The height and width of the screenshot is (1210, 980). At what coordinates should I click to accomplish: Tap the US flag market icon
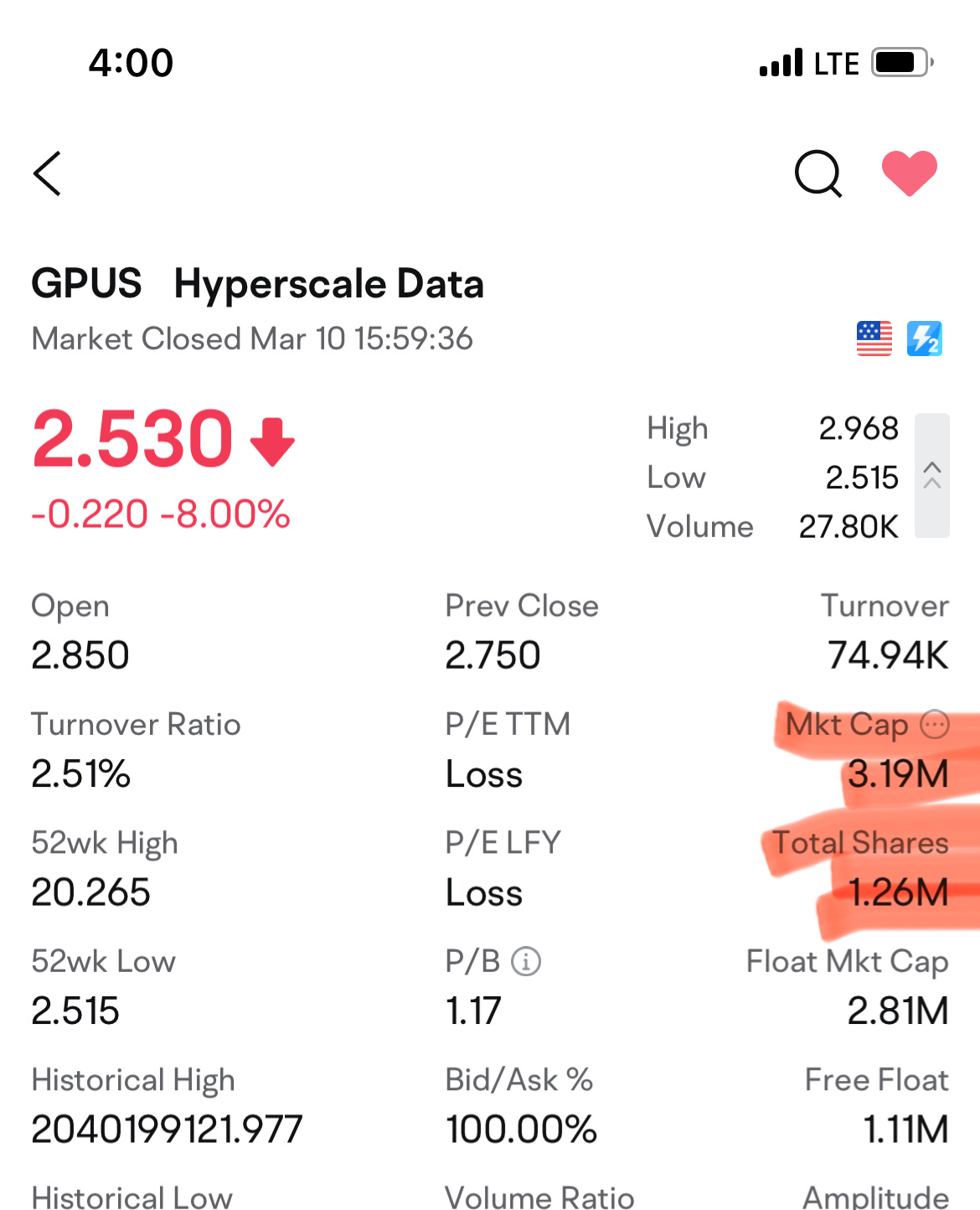click(x=874, y=339)
